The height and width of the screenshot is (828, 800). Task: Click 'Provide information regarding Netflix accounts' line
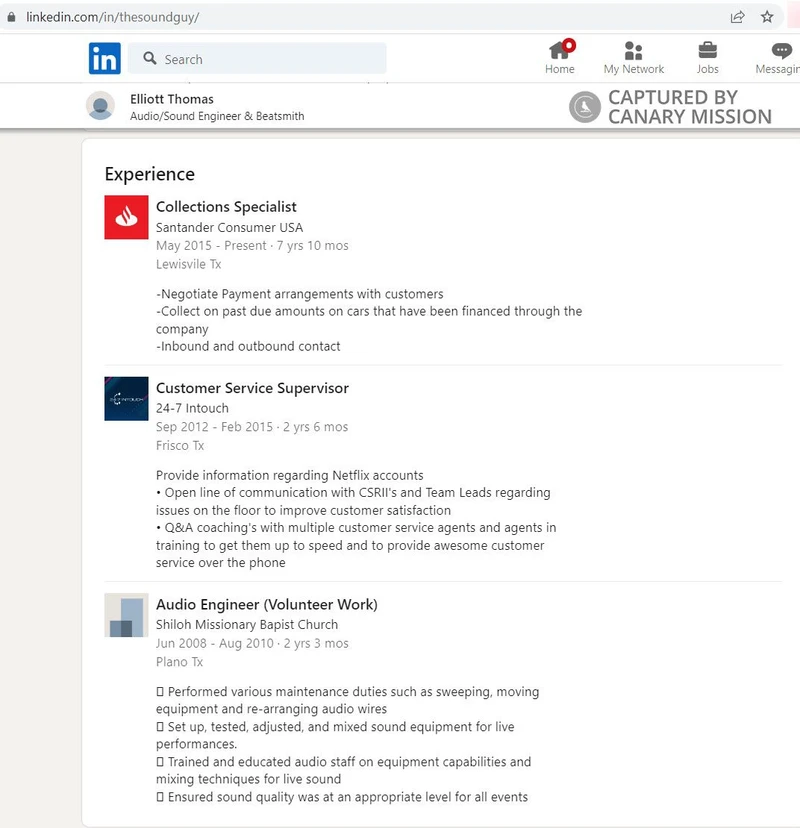(289, 475)
